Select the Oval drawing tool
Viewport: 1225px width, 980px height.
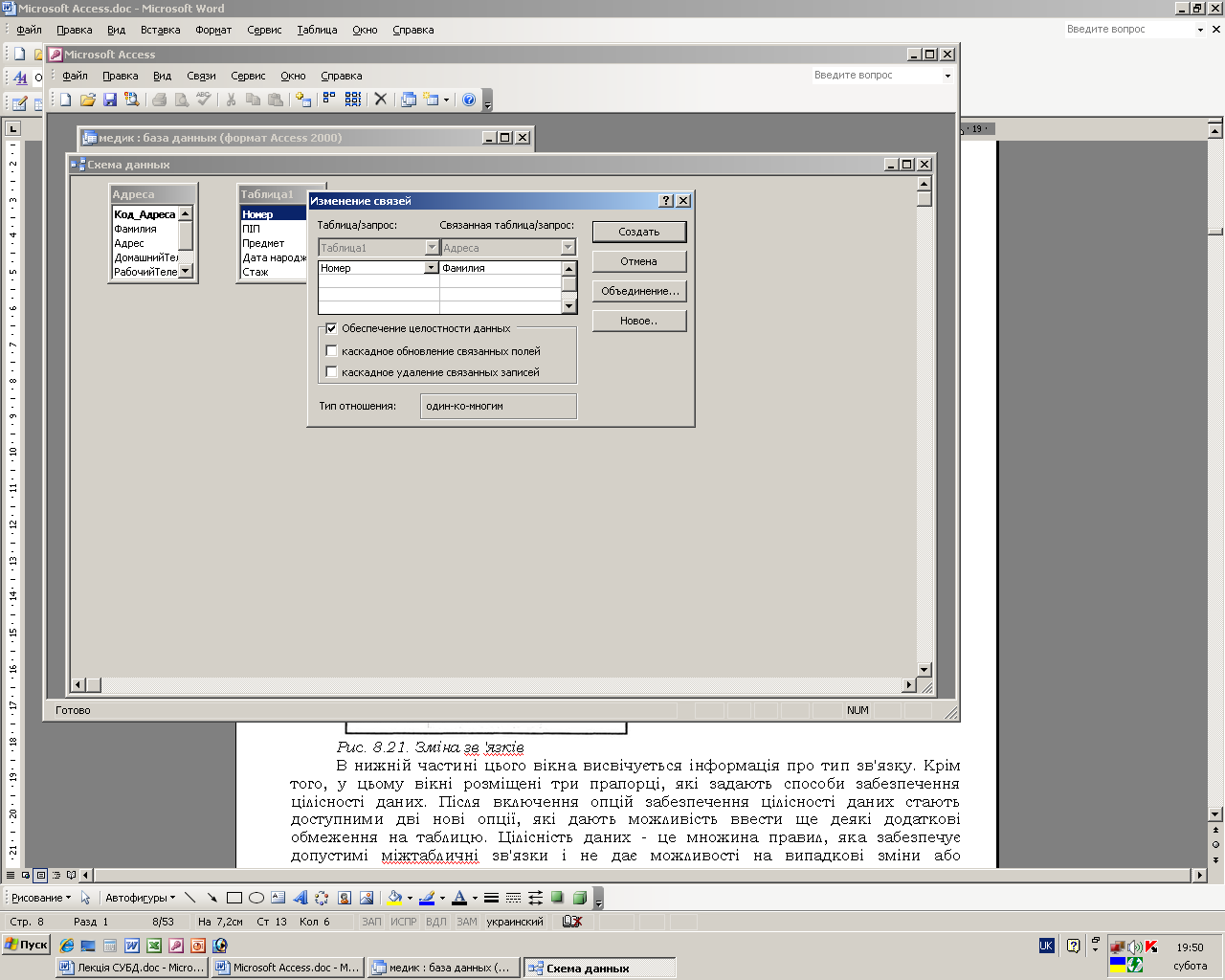256,898
